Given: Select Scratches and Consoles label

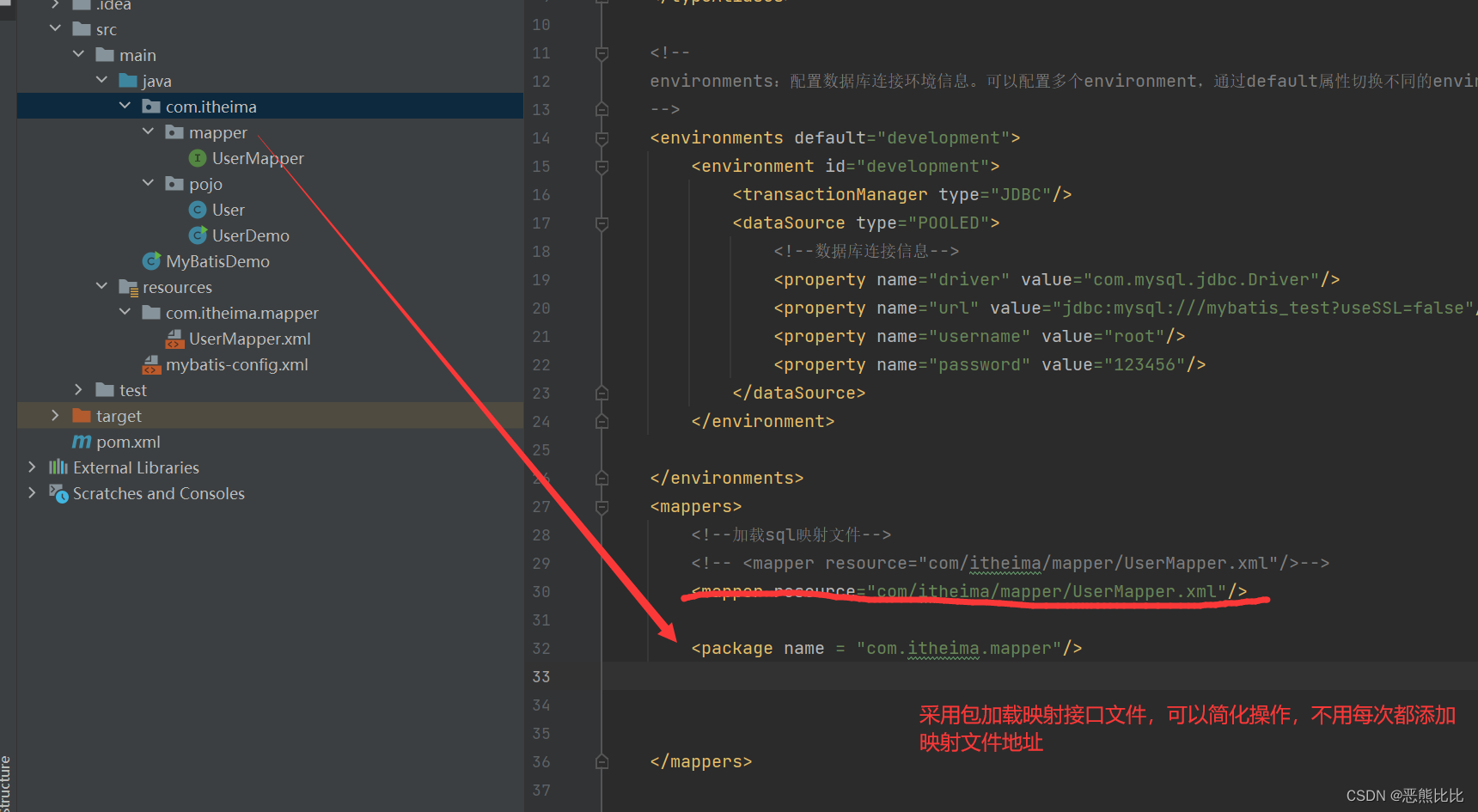Looking at the screenshot, I should coord(159,493).
